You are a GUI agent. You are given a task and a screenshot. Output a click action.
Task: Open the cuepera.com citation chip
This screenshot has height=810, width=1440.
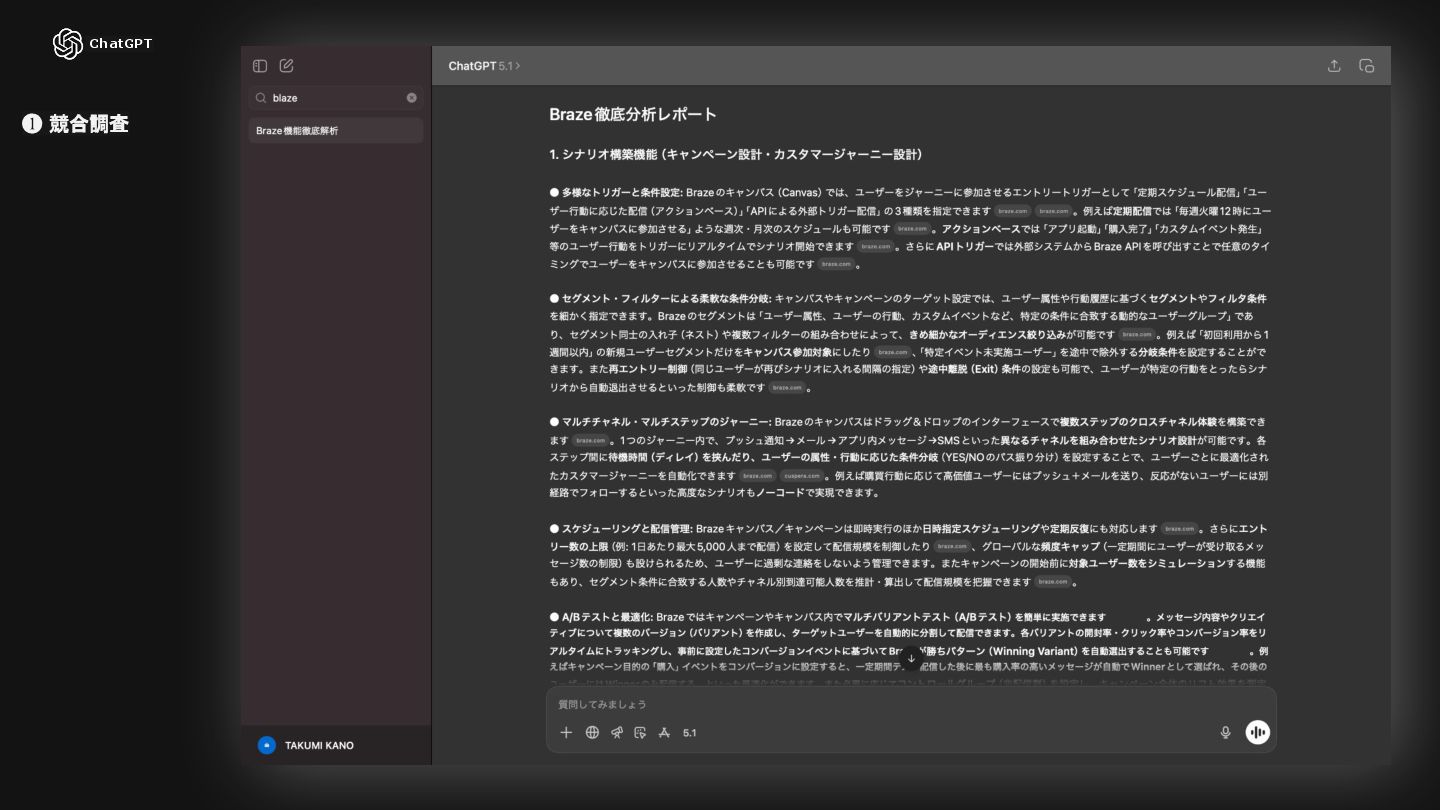pyautogui.click(x=800, y=476)
